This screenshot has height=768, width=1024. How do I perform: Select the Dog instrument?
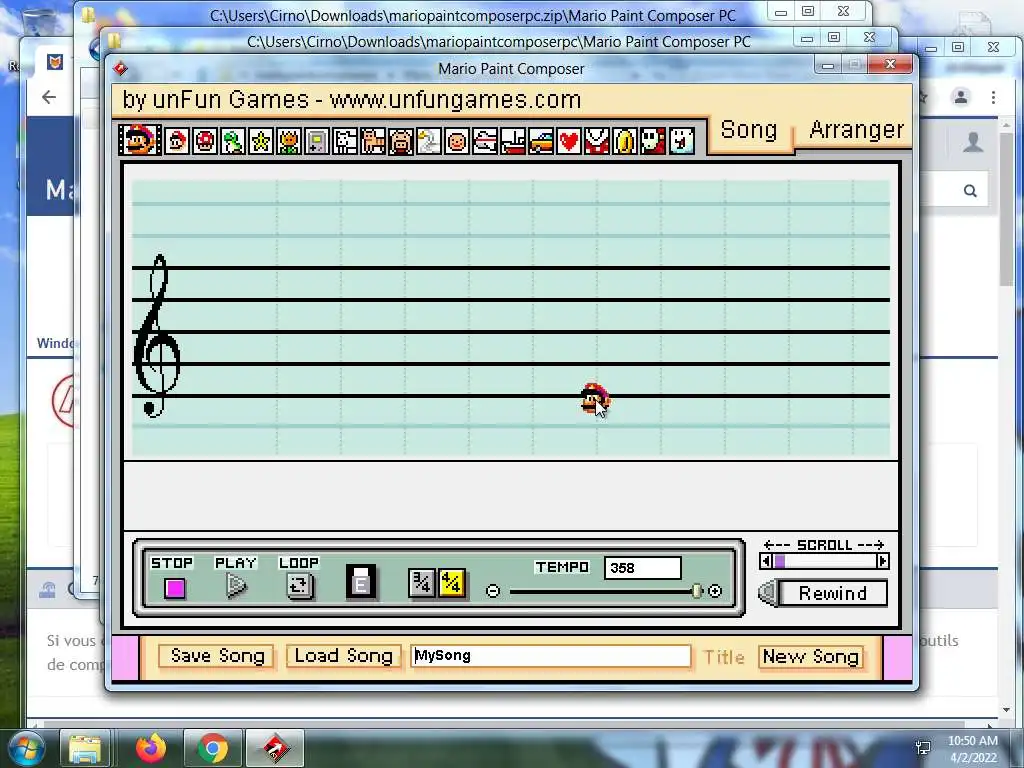pos(345,141)
